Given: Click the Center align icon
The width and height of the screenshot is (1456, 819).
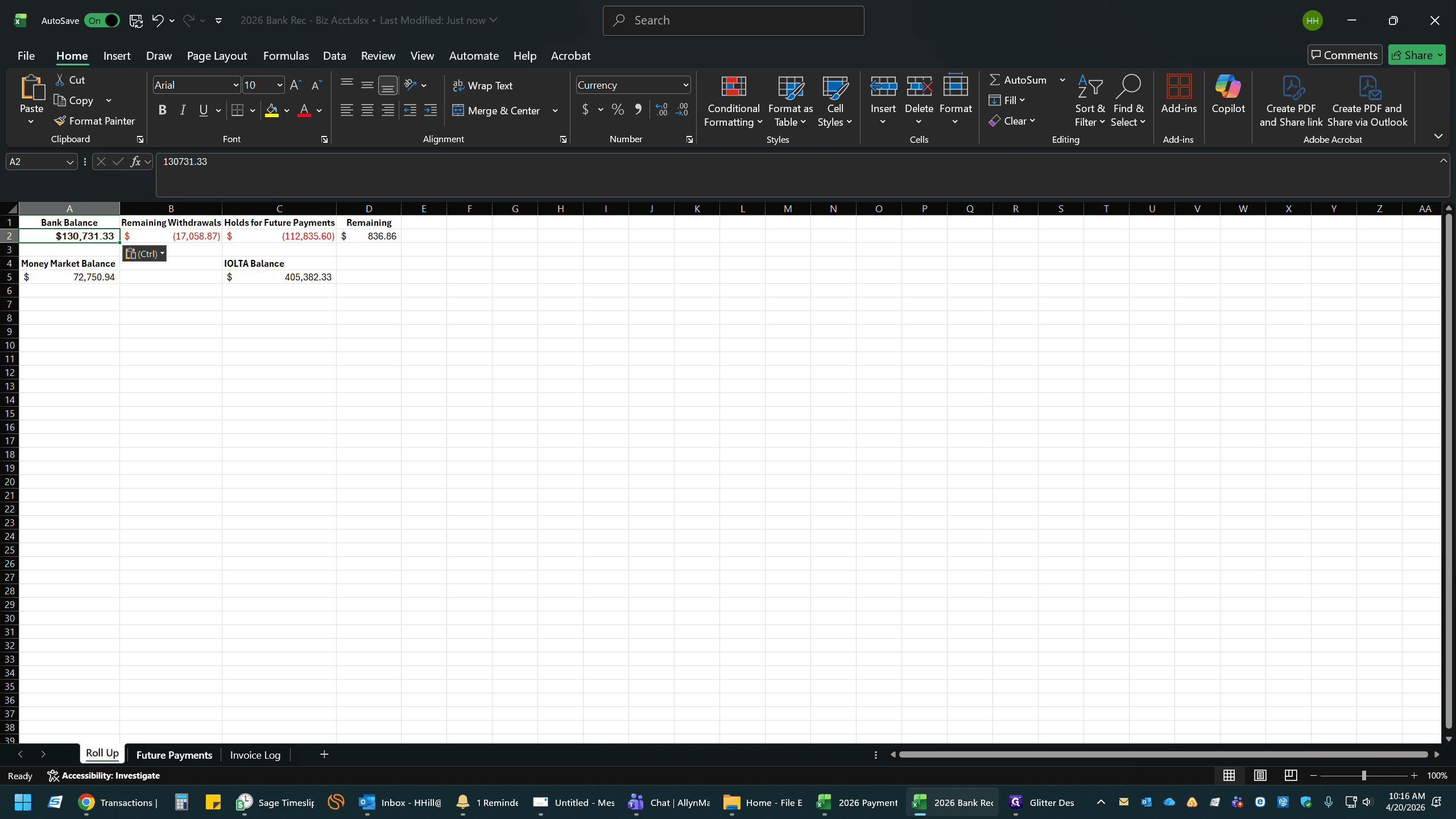Looking at the screenshot, I should pyautogui.click(x=367, y=110).
